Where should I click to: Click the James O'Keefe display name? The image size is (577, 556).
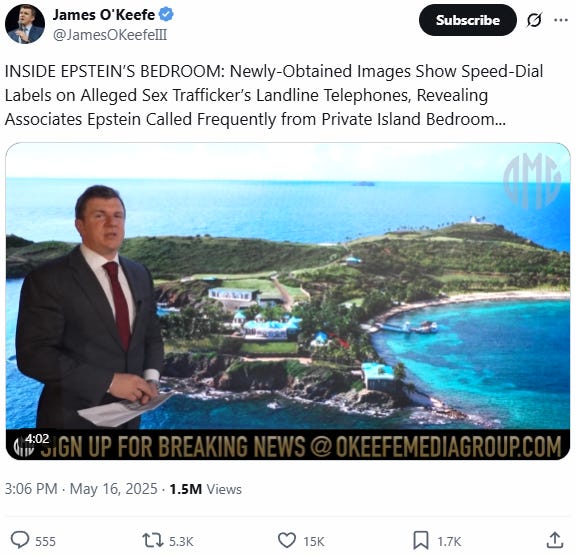tap(104, 15)
